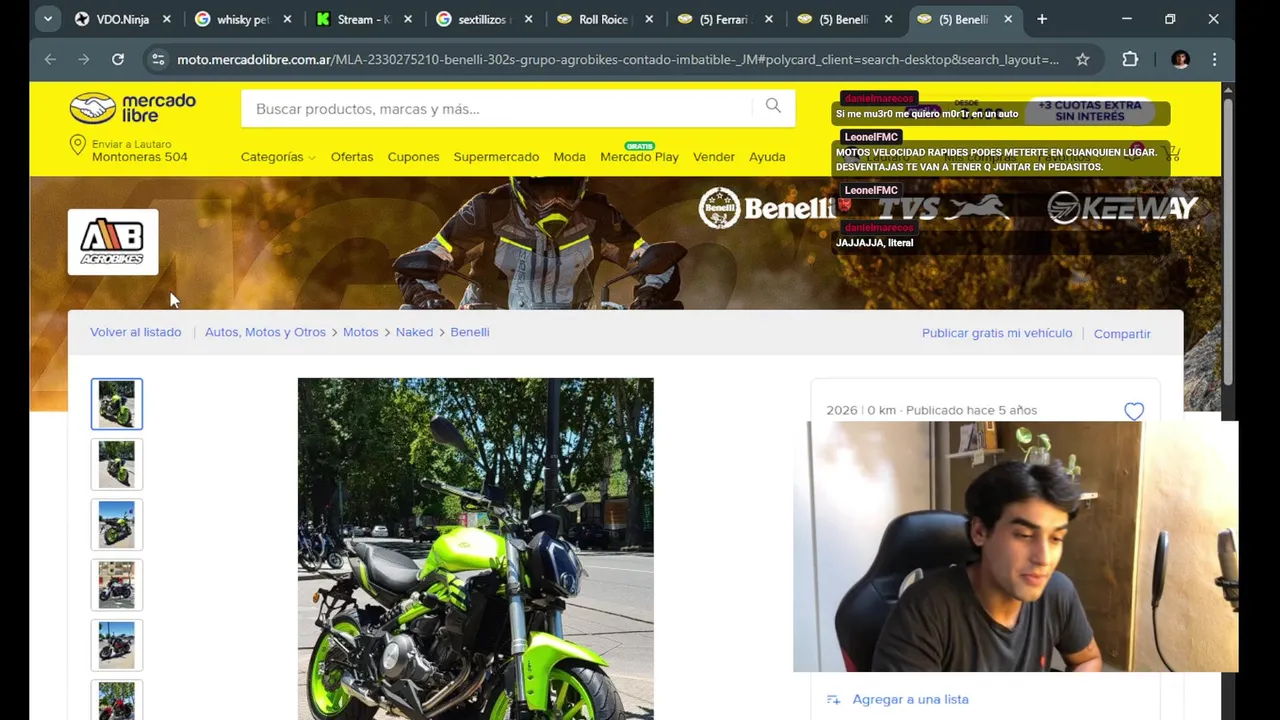The width and height of the screenshot is (1280, 720).
Task: Select the sixth thumbnail showing a red motorcycle
Action: (117, 700)
